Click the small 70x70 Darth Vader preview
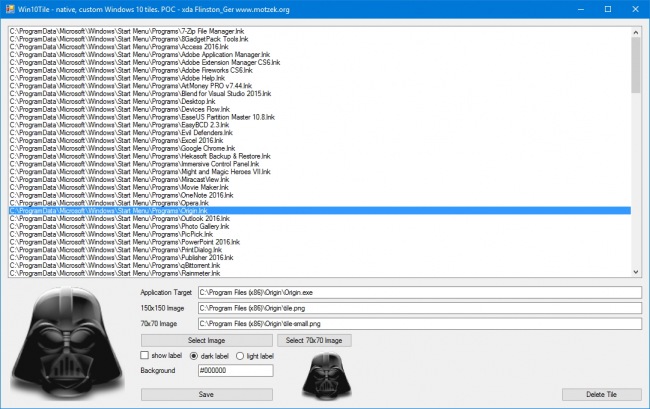The width and height of the screenshot is (650, 409). coord(327,376)
